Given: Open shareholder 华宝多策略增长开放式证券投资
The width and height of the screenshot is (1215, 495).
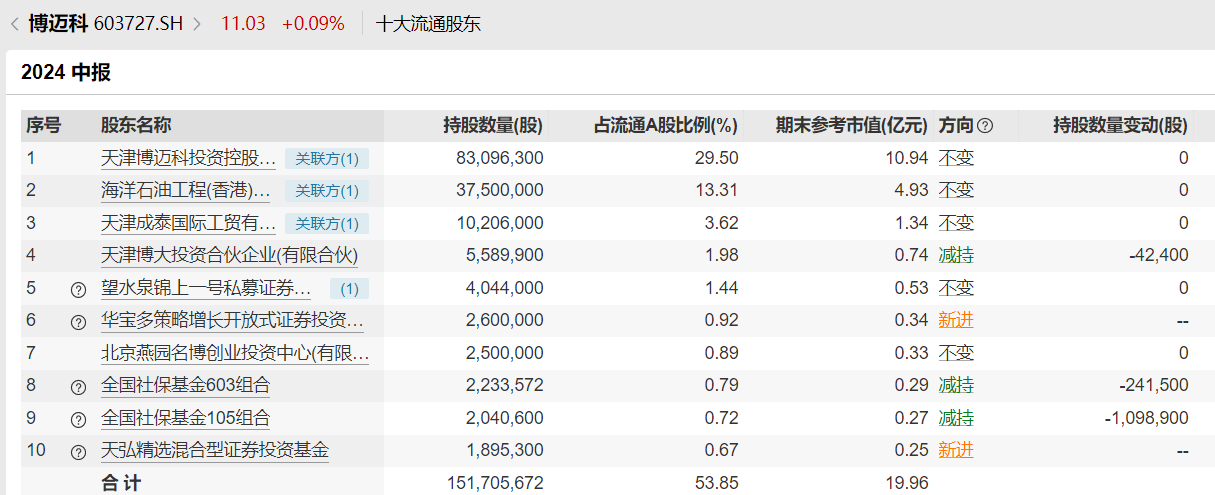Looking at the screenshot, I should click(x=232, y=321).
